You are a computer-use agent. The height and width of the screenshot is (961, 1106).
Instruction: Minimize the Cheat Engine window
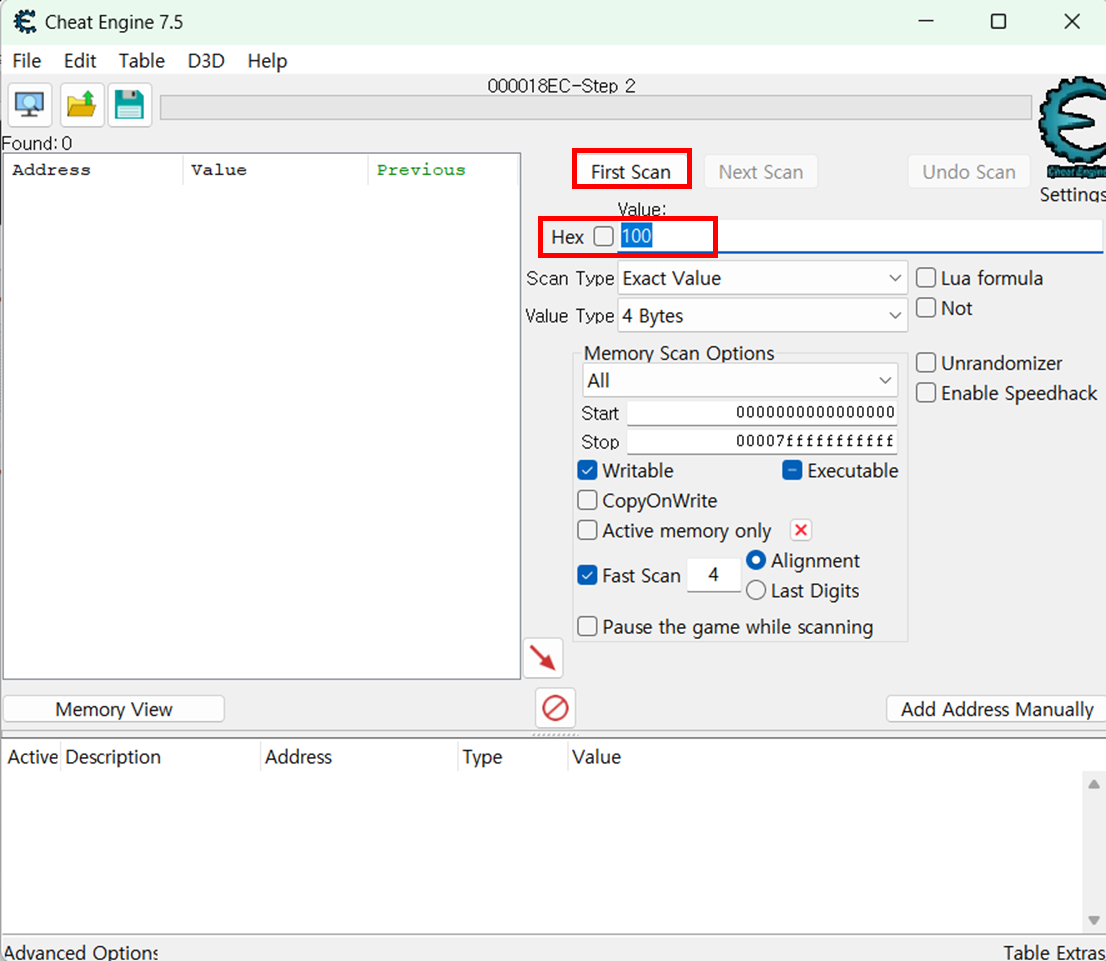(925, 21)
